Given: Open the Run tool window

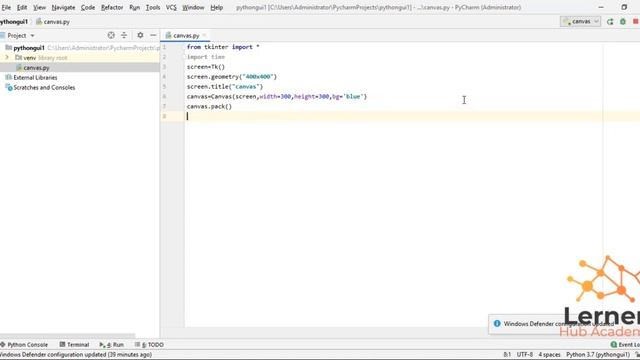Looking at the screenshot, I should (111, 344).
